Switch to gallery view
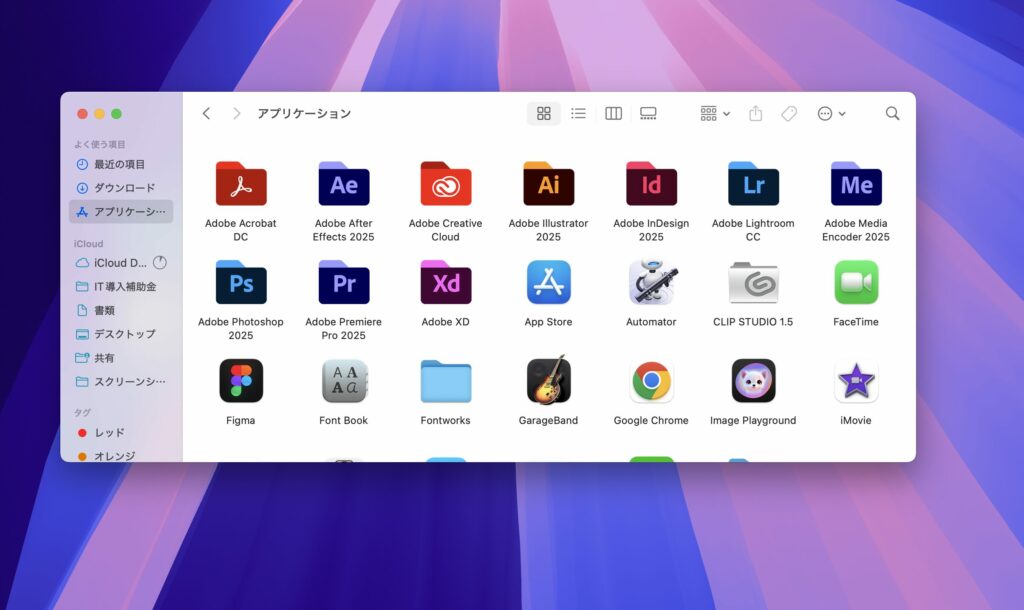The image size is (1024, 610). [x=648, y=114]
